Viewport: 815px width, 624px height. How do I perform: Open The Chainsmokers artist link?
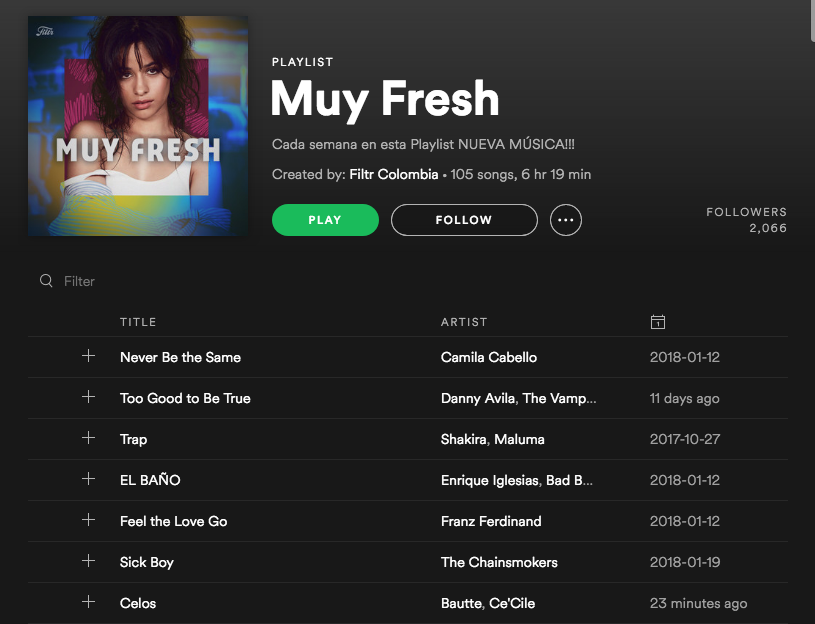499,562
